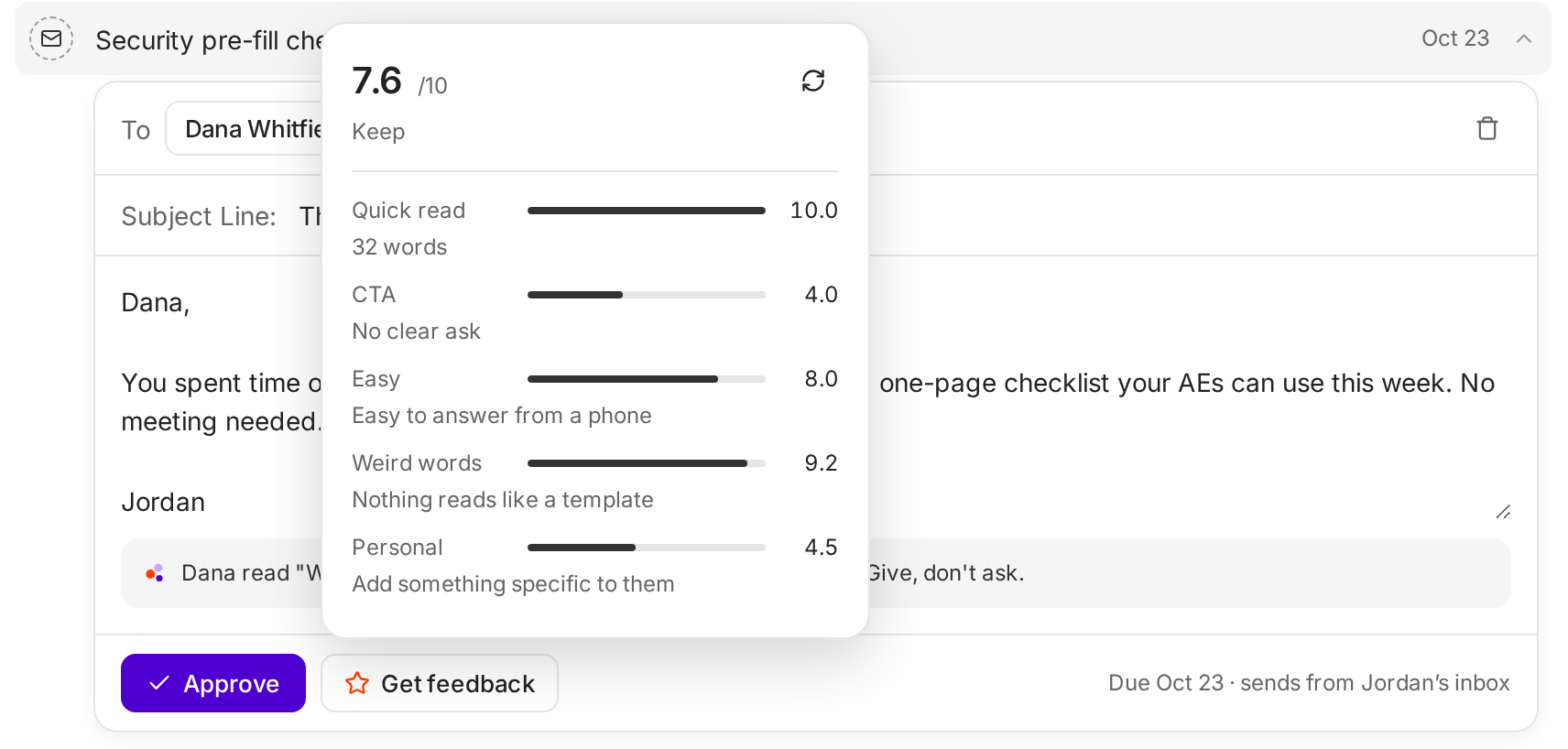
Task: Click the resize handle of the message body
Action: [1503, 512]
